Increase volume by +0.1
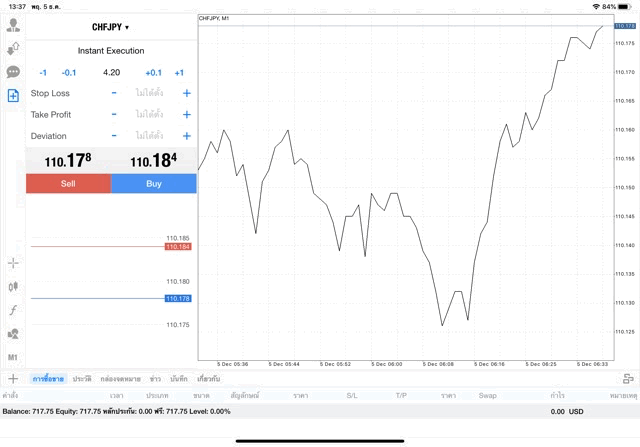The width and height of the screenshot is (640, 447). (x=153, y=72)
